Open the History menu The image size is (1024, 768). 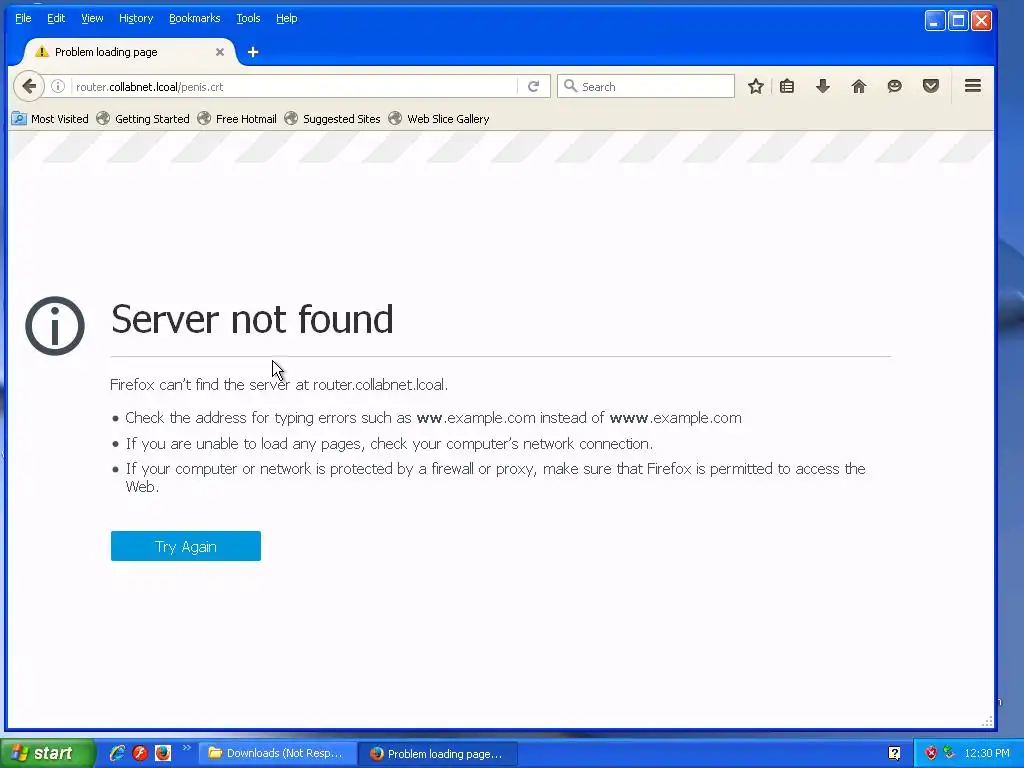pyautogui.click(x=136, y=18)
